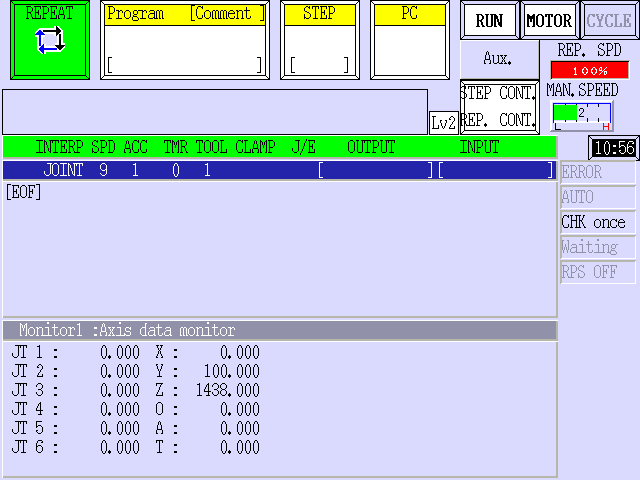Switch STEP CONT. setting
This screenshot has height=480, width=640.
click(x=499, y=93)
